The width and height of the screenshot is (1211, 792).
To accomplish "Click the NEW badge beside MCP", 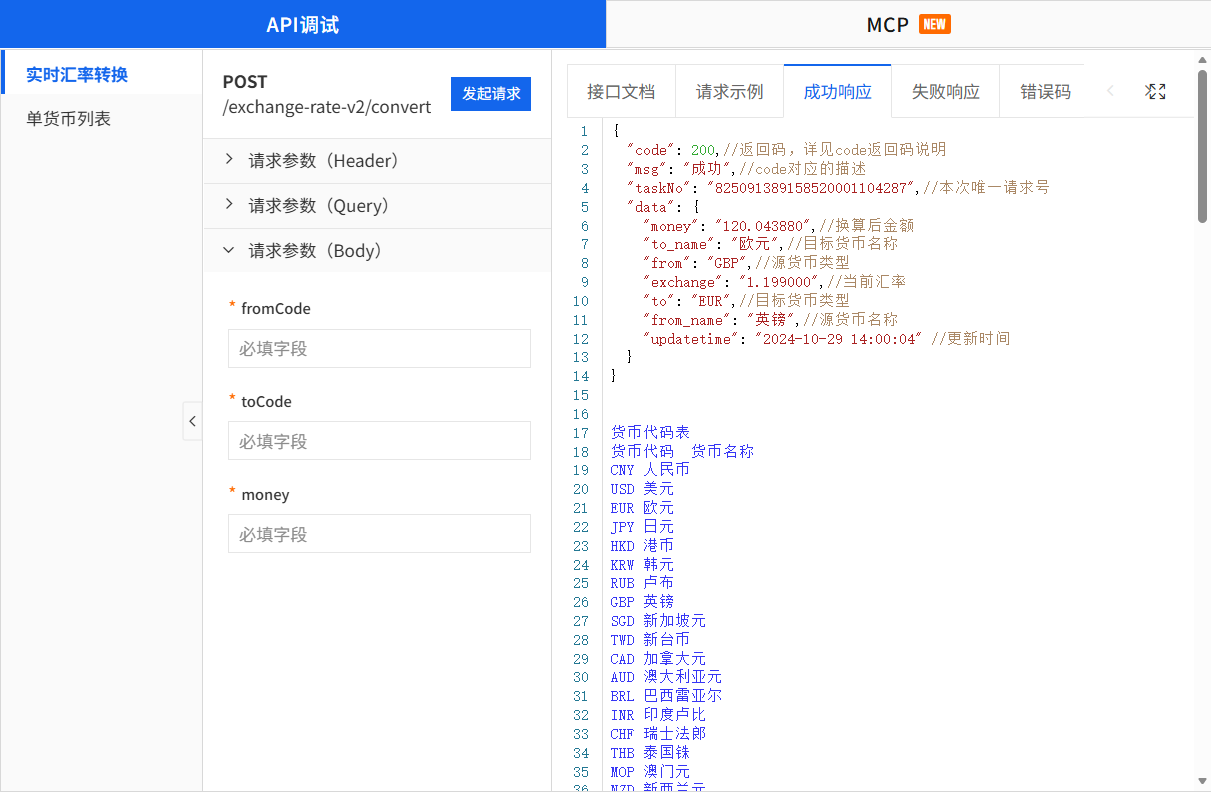I will (x=934, y=25).
